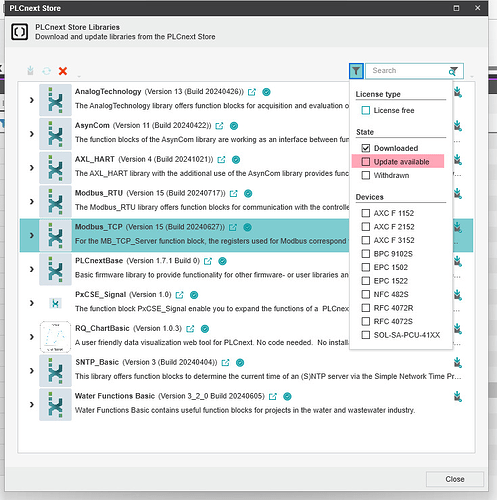
Task: Check the EPC 1522 device checkbox
Action: pos(366,281)
